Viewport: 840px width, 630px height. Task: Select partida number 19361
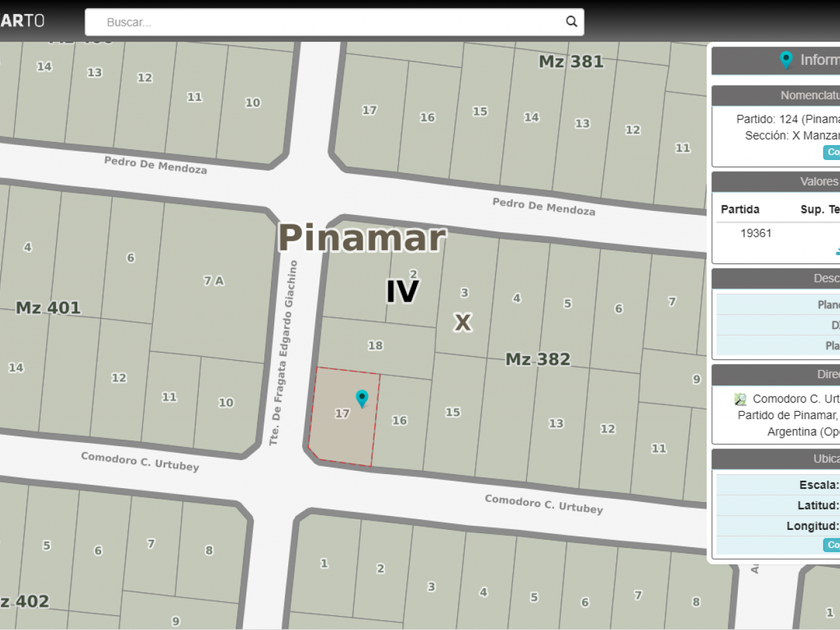(756, 233)
